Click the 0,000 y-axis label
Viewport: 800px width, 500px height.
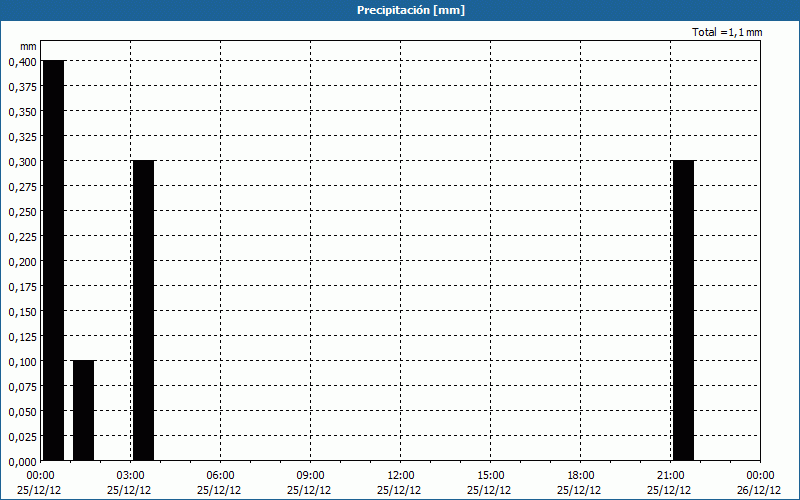click(22, 462)
